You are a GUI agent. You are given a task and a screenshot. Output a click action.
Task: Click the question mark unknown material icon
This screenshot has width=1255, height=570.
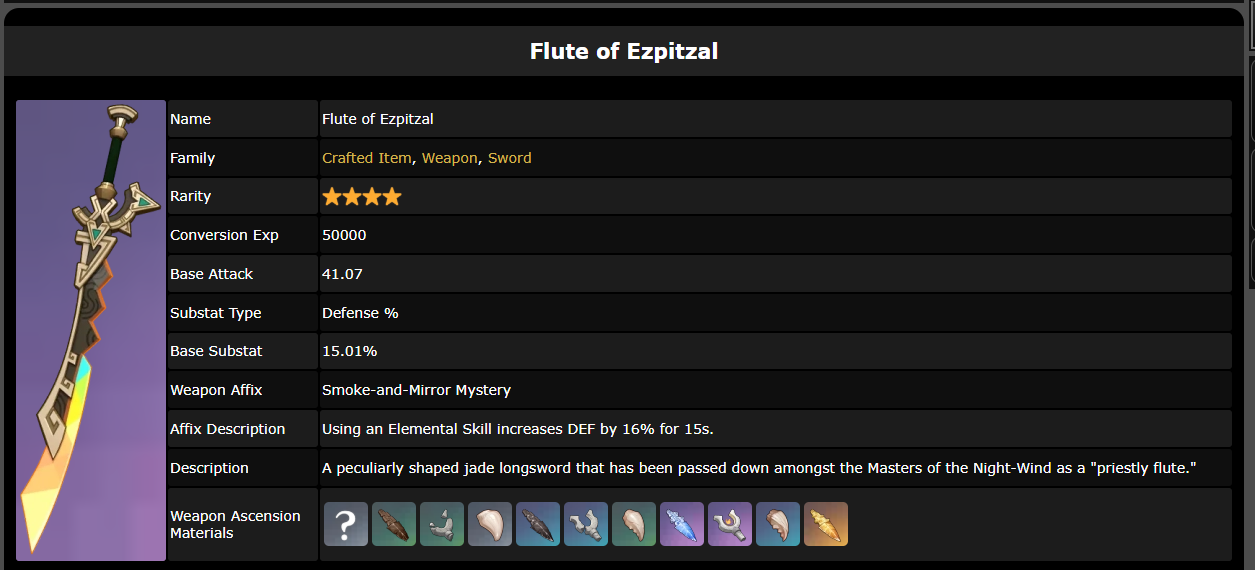point(346,524)
